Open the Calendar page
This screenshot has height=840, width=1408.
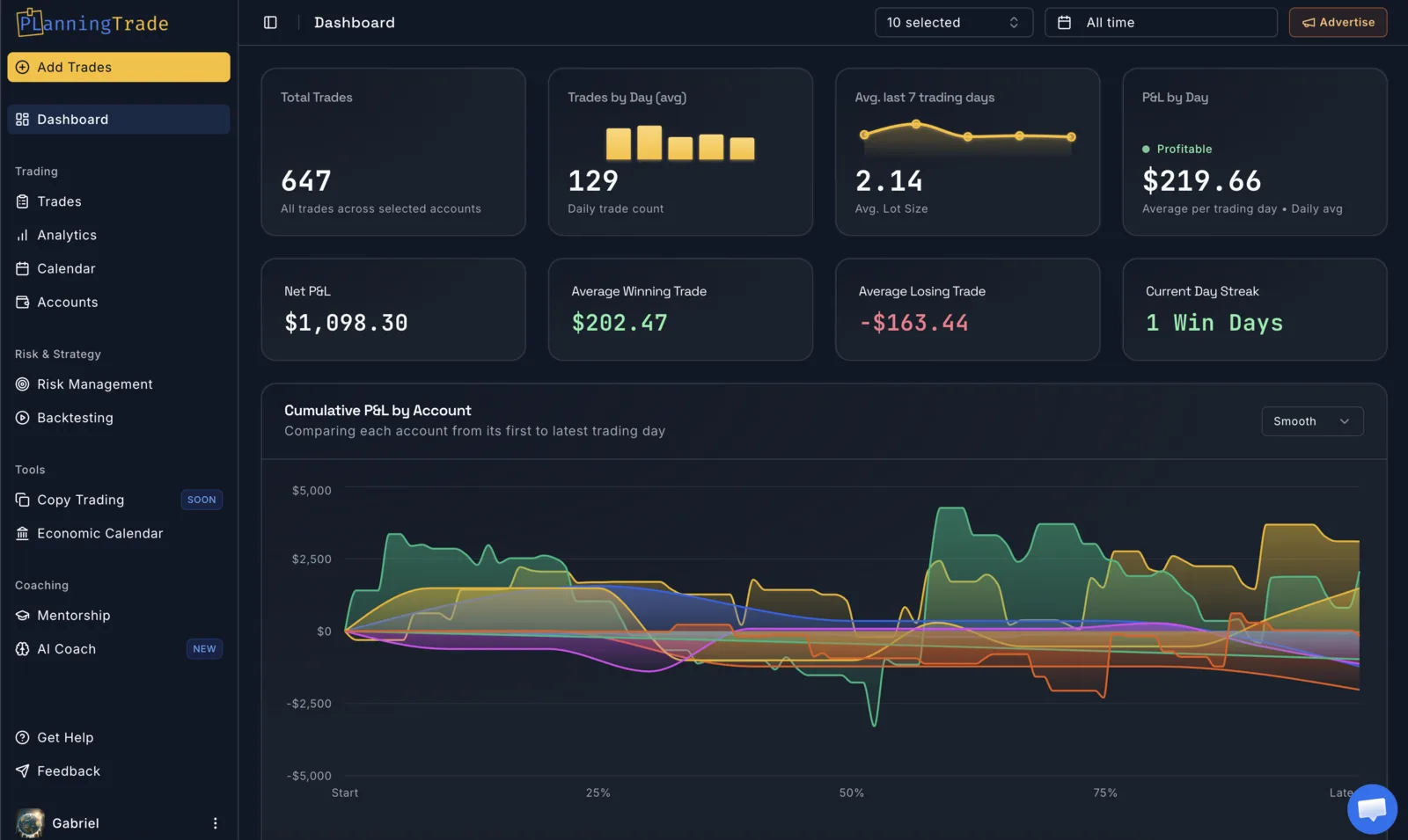(x=119, y=268)
